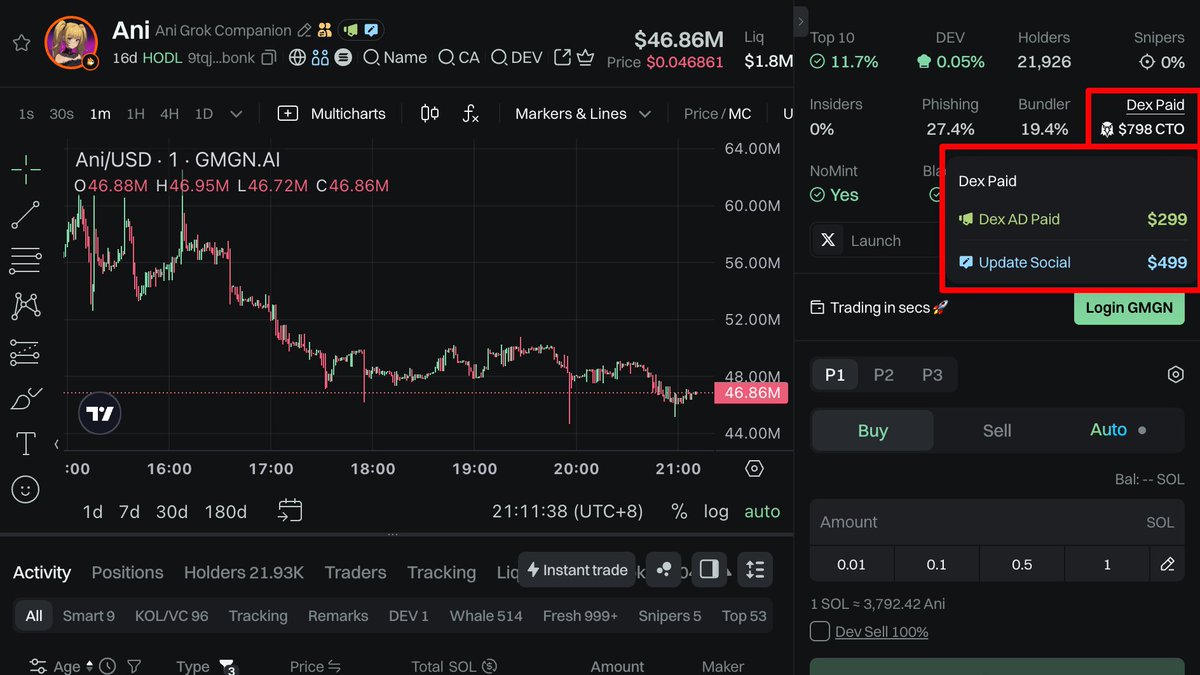Filter activity by Snipers 5

coord(670,616)
